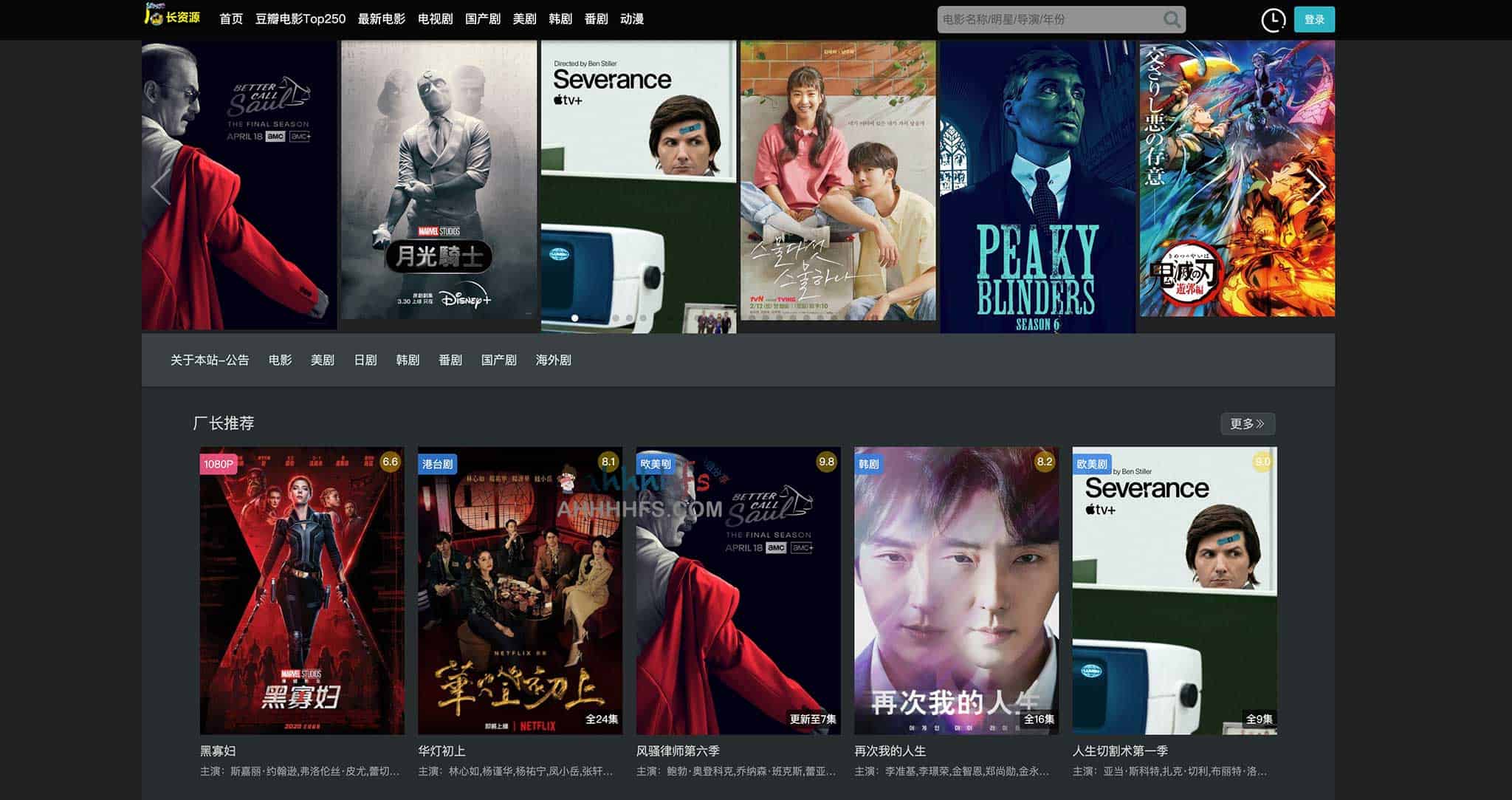
Task: Click the 8.1 rating badge on 华灯初上
Action: [x=608, y=462]
